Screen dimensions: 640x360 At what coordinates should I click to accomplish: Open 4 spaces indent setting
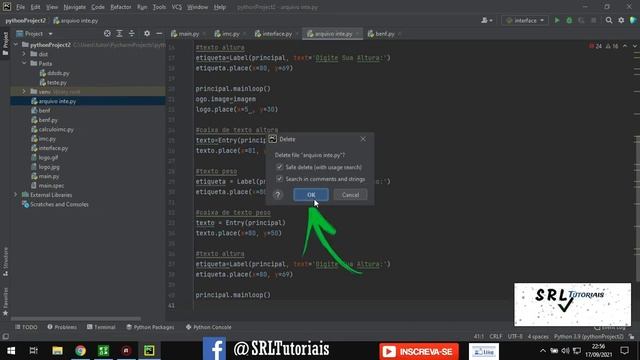[538, 337]
